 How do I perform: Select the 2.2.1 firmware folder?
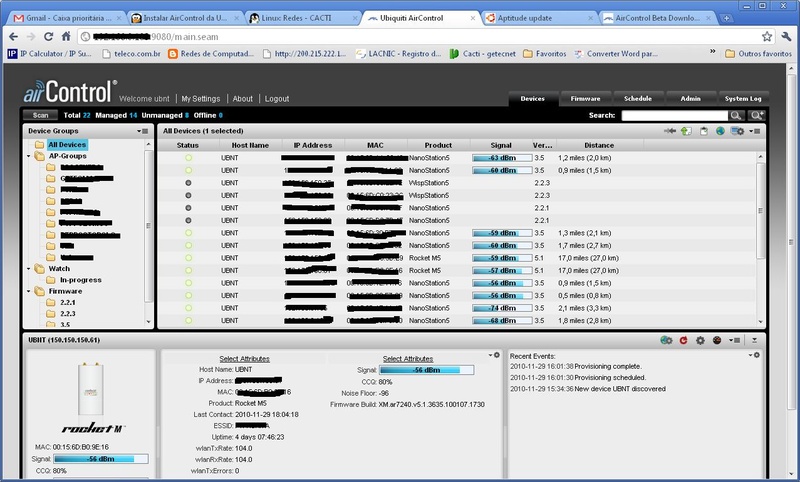click(68, 302)
